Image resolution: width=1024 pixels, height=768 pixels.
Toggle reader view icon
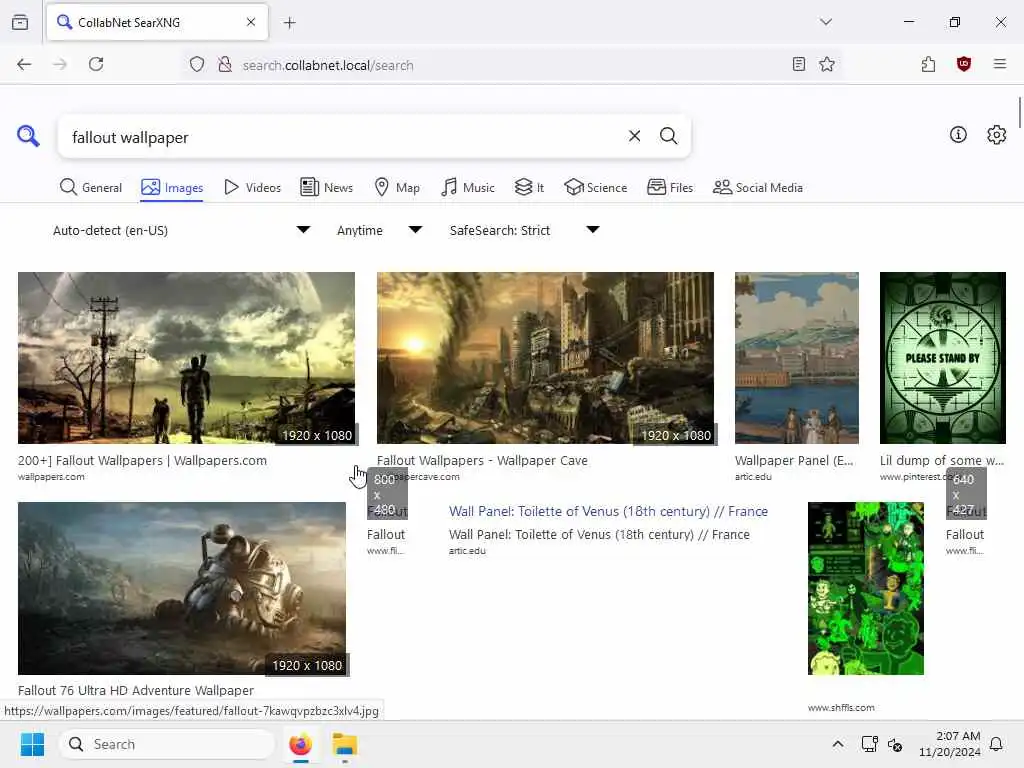[798, 64]
